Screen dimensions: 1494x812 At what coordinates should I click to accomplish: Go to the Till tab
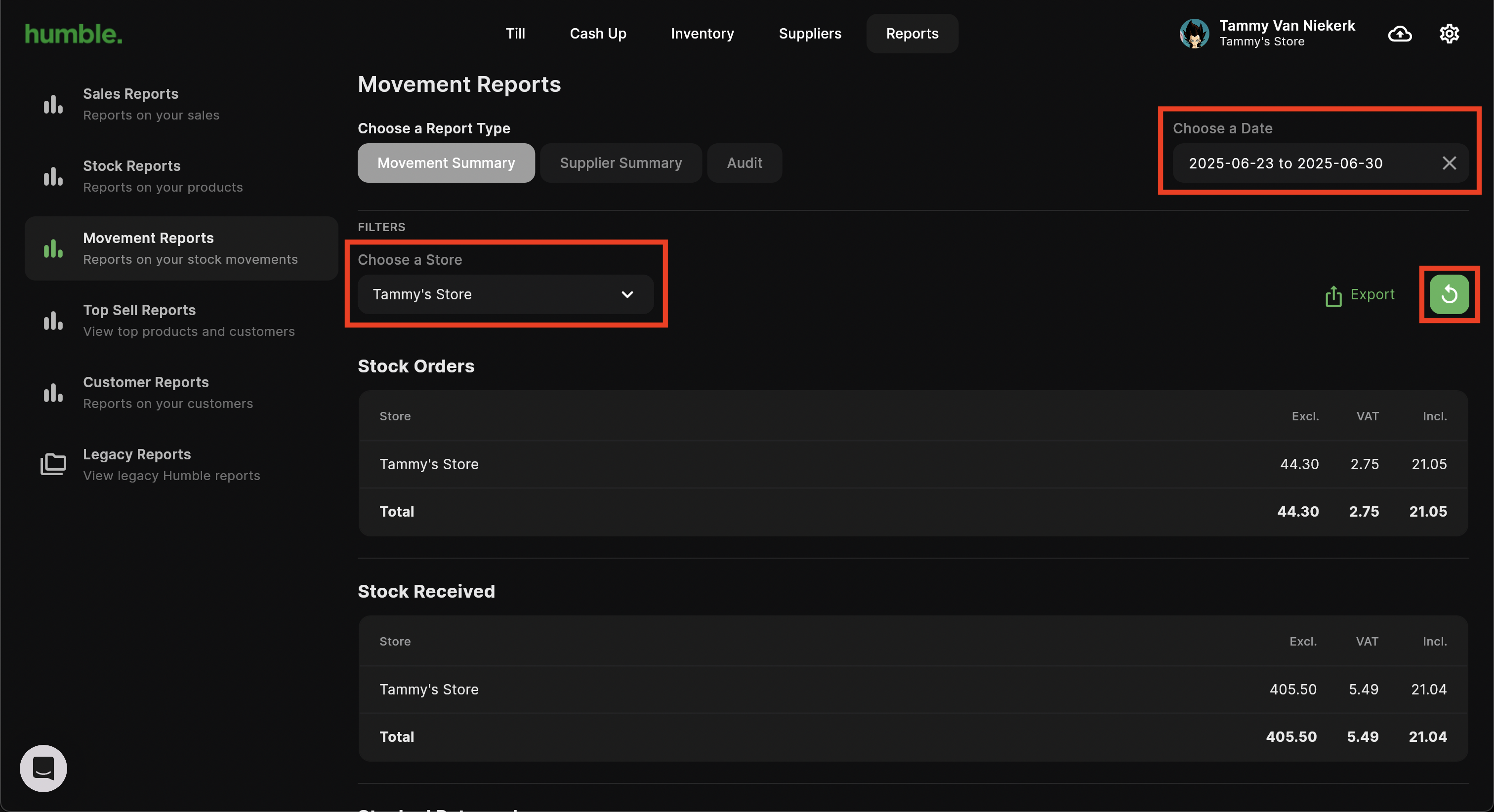coord(515,34)
